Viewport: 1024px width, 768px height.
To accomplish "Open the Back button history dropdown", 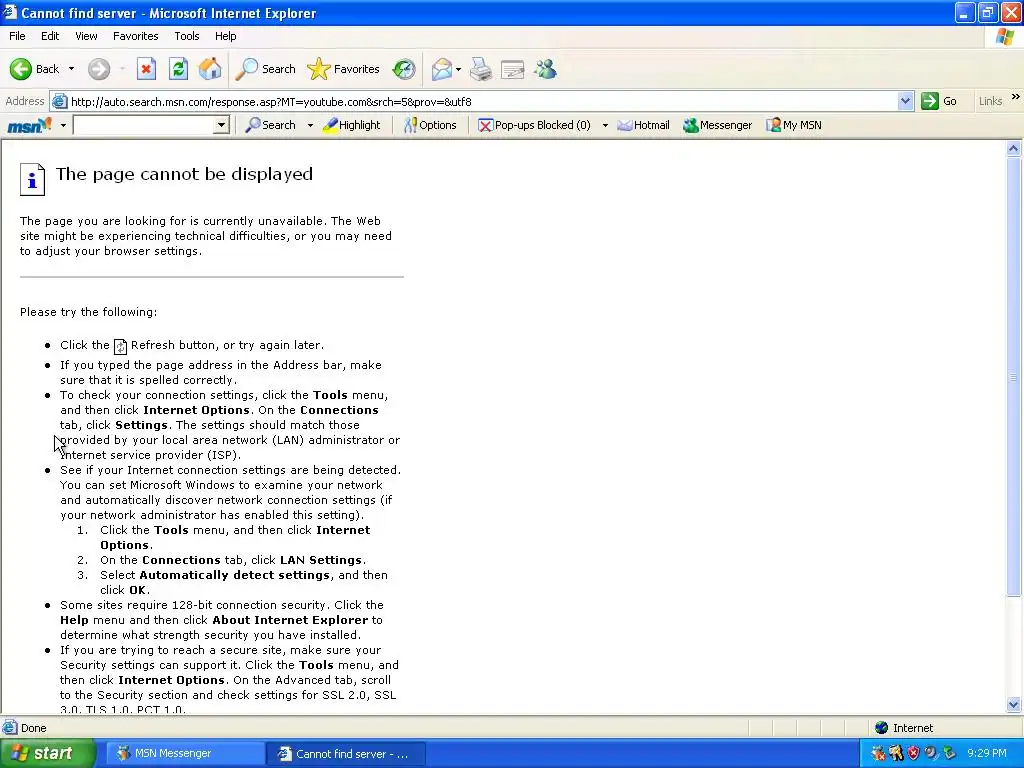I will [71, 69].
